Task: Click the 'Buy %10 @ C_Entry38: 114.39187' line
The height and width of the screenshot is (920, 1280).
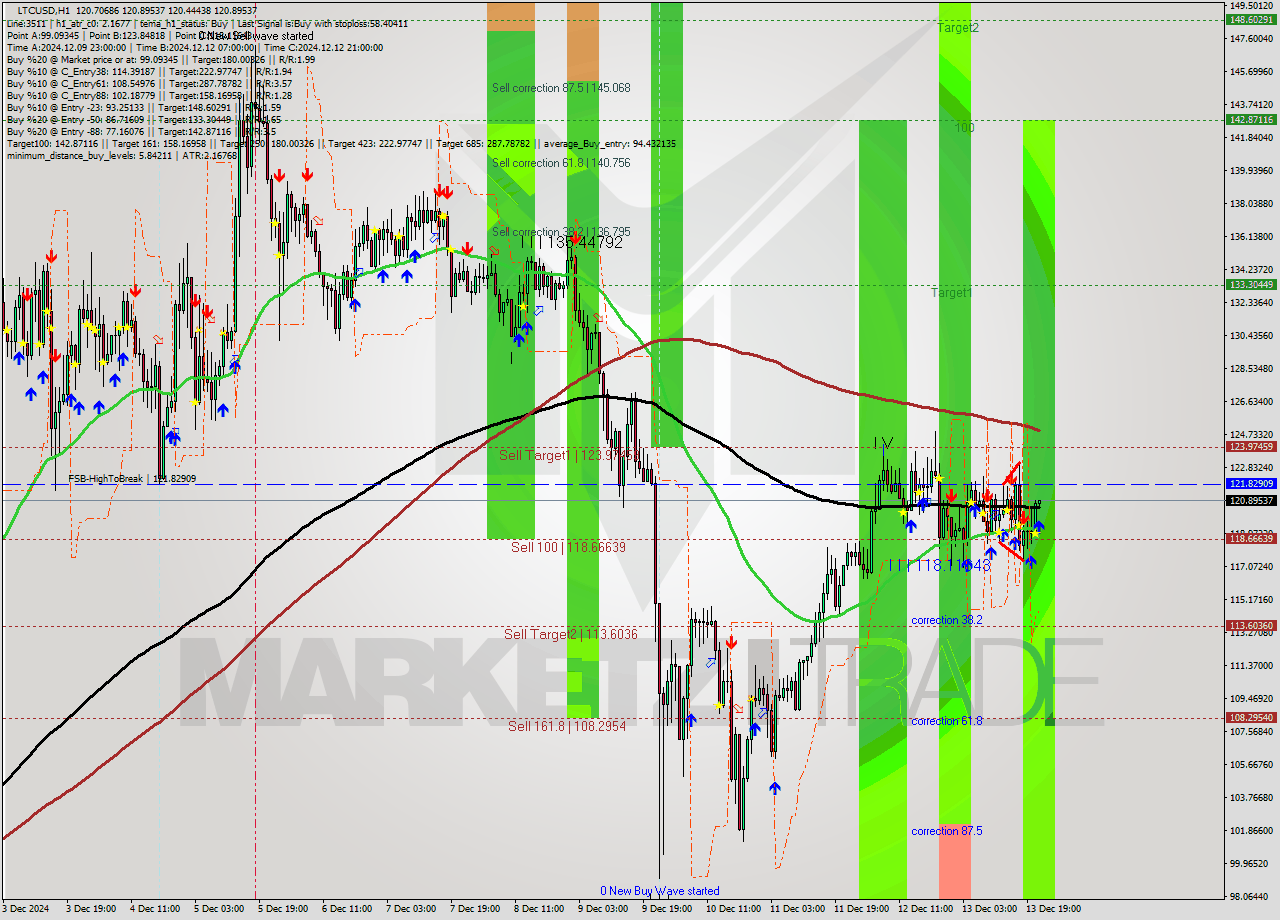Action: pos(149,71)
